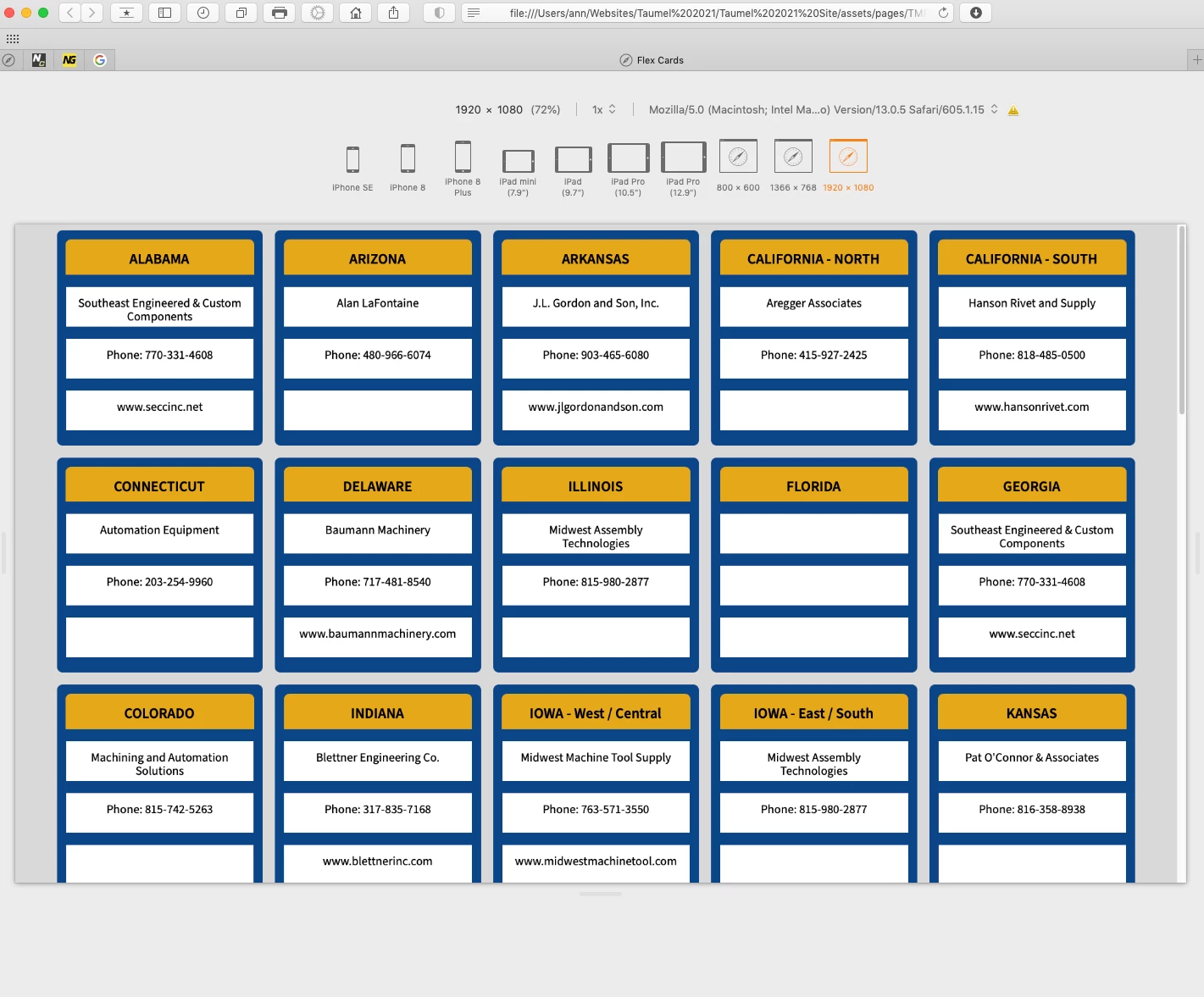The width and height of the screenshot is (1204, 997).
Task: Select the iPad mini 7.9 inch preset
Action: click(518, 173)
